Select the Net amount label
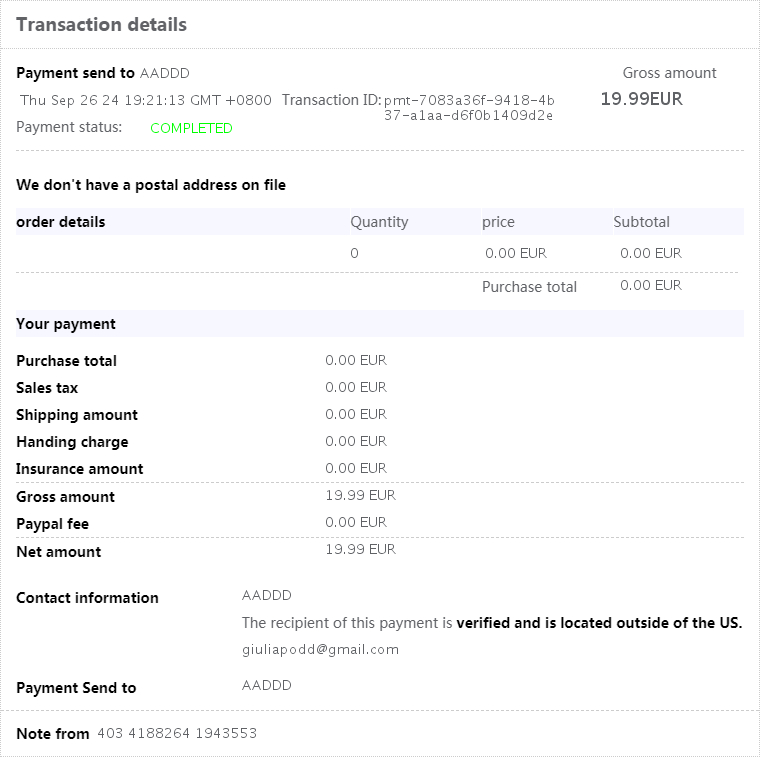Viewport: 760px width, 757px height. 59,552
